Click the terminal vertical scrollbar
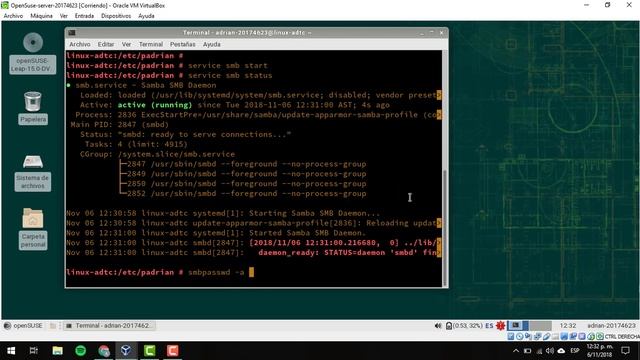 [x=445, y=168]
